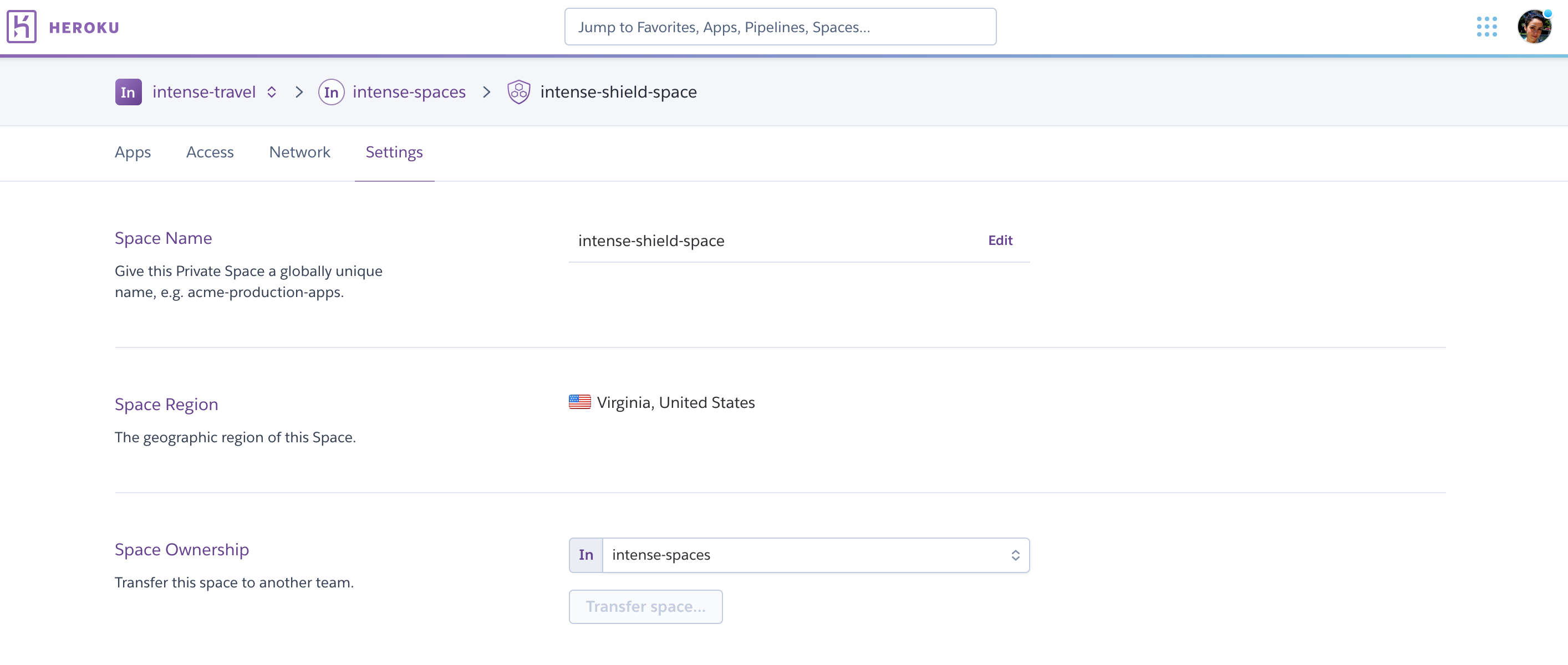
Task: Go to intense-travel in the breadcrumb
Action: (204, 92)
